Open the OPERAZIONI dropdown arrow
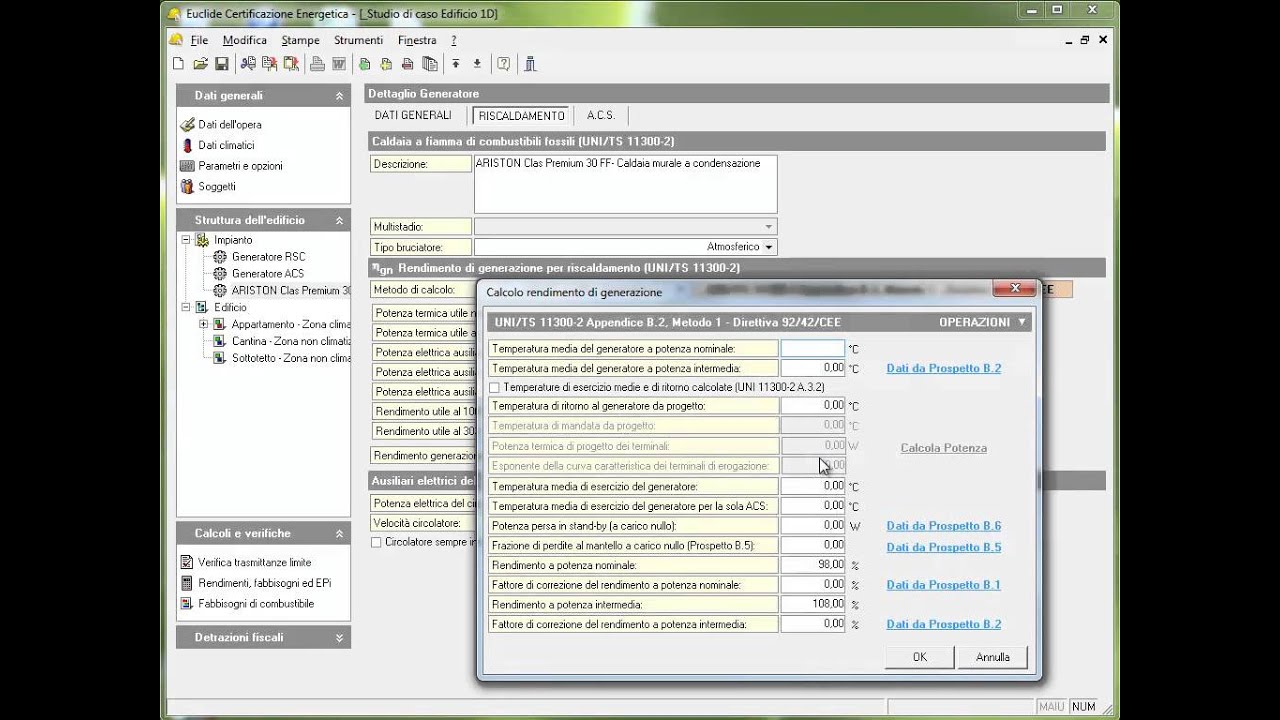This screenshot has height=720, width=1280. 1021,322
